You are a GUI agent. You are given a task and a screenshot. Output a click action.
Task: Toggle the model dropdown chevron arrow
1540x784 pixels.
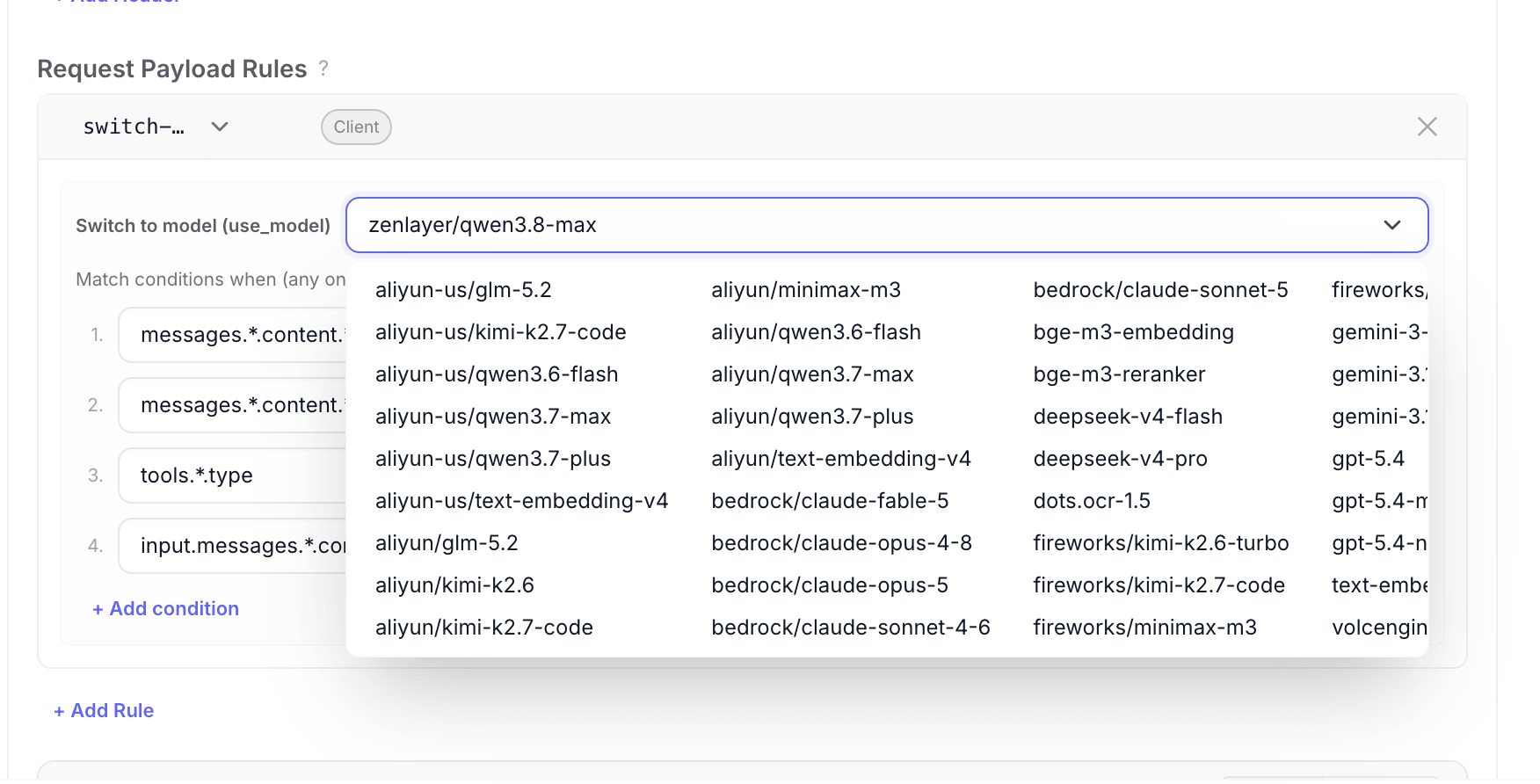tap(1391, 225)
